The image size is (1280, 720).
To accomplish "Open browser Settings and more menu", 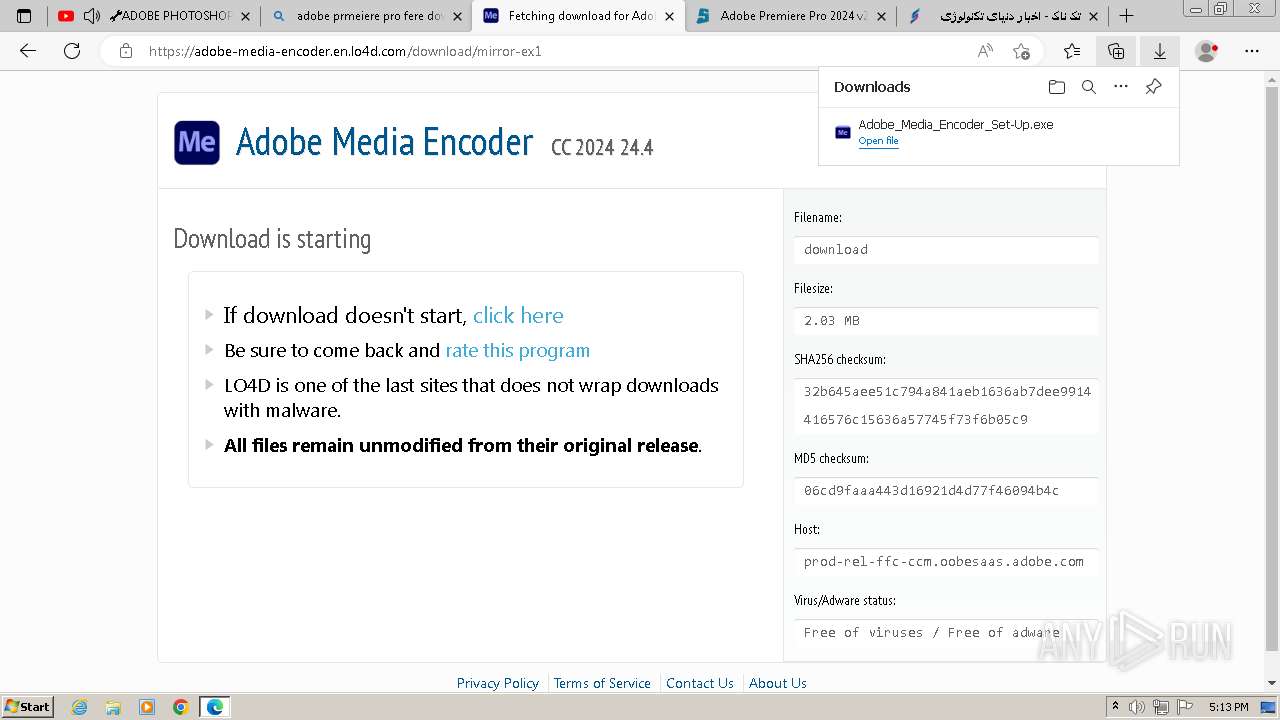I will 1252,51.
